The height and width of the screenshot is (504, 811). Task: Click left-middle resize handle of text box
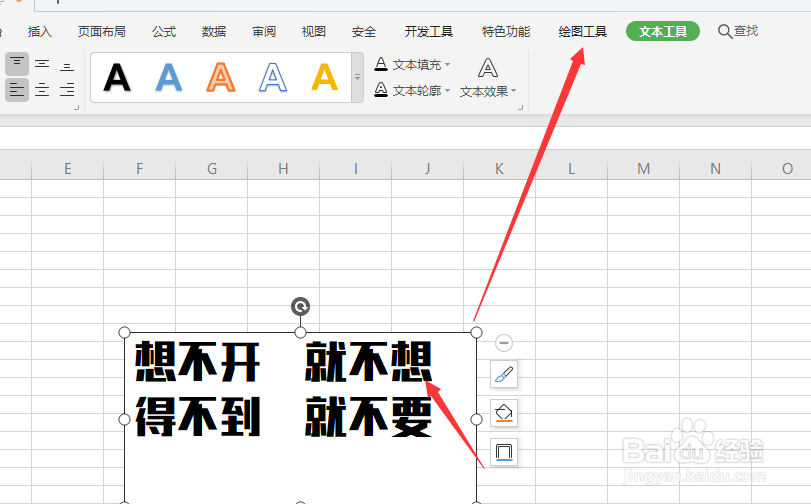point(125,419)
